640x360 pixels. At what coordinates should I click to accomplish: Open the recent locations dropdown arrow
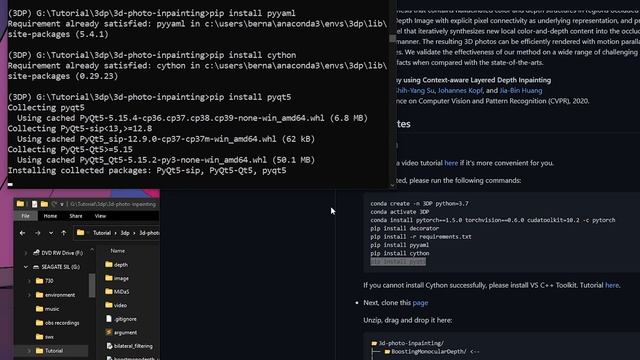[x=51, y=233]
